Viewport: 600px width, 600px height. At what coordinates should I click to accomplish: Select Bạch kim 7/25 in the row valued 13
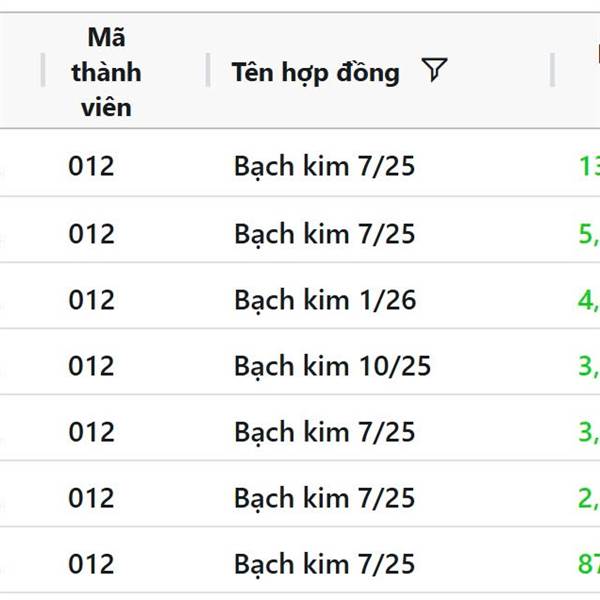[x=324, y=166]
